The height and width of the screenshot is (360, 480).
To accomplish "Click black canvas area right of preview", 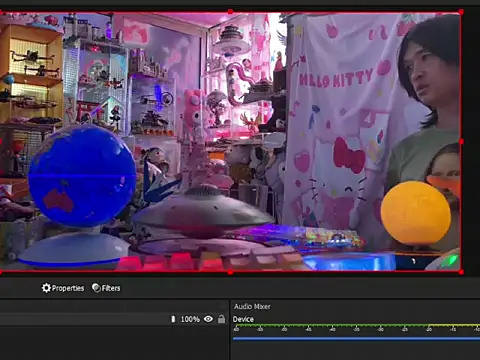I will (471, 142).
